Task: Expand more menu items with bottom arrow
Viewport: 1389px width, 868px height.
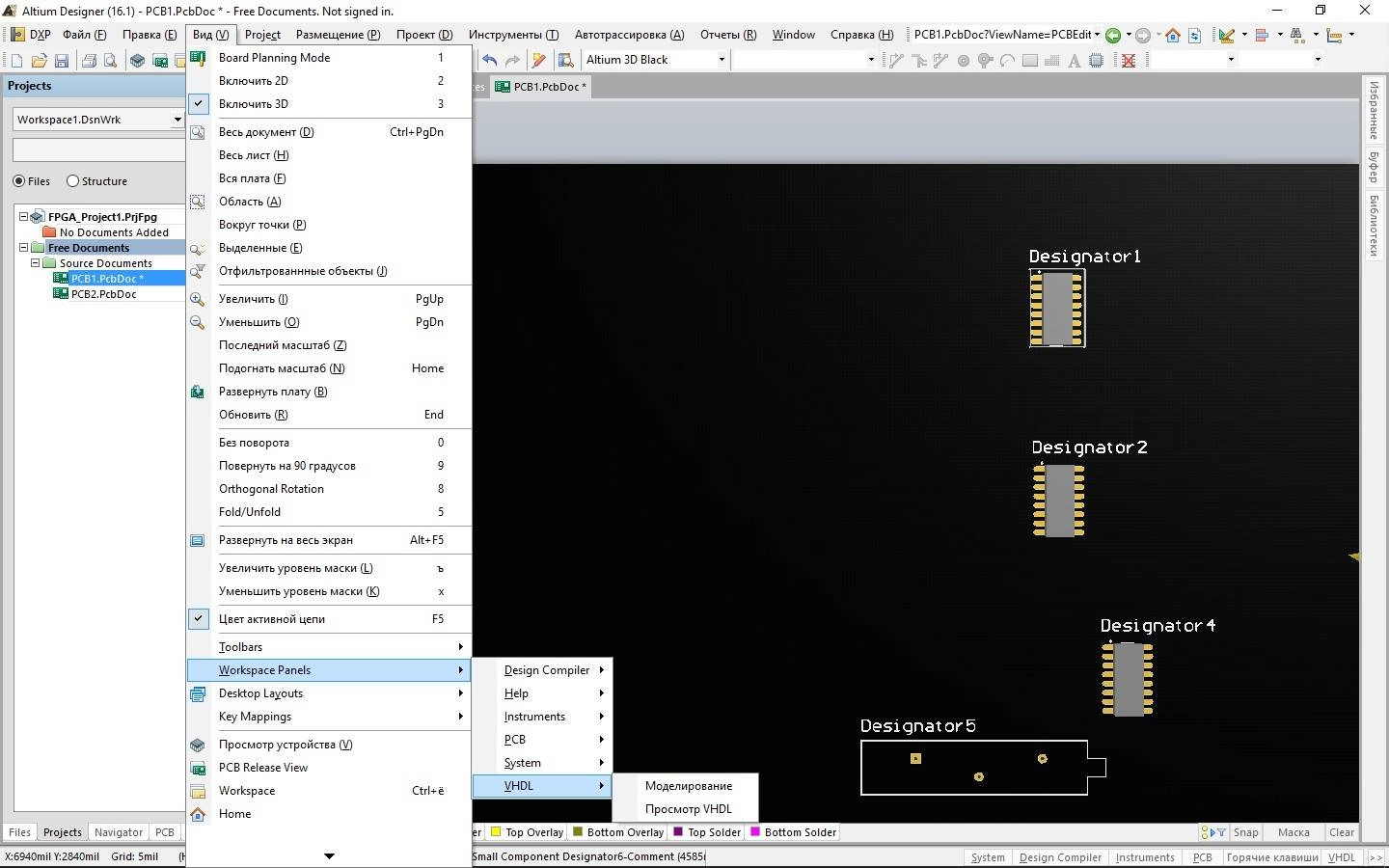Action: pyautogui.click(x=329, y=855)
